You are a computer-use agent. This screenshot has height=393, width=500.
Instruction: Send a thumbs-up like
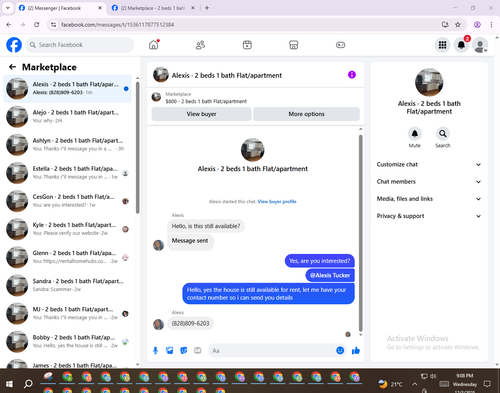pos(356,350)
